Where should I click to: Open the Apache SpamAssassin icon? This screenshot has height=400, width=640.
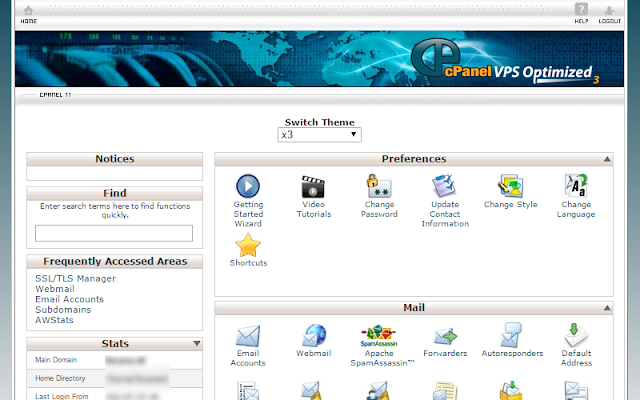point(379,336)
